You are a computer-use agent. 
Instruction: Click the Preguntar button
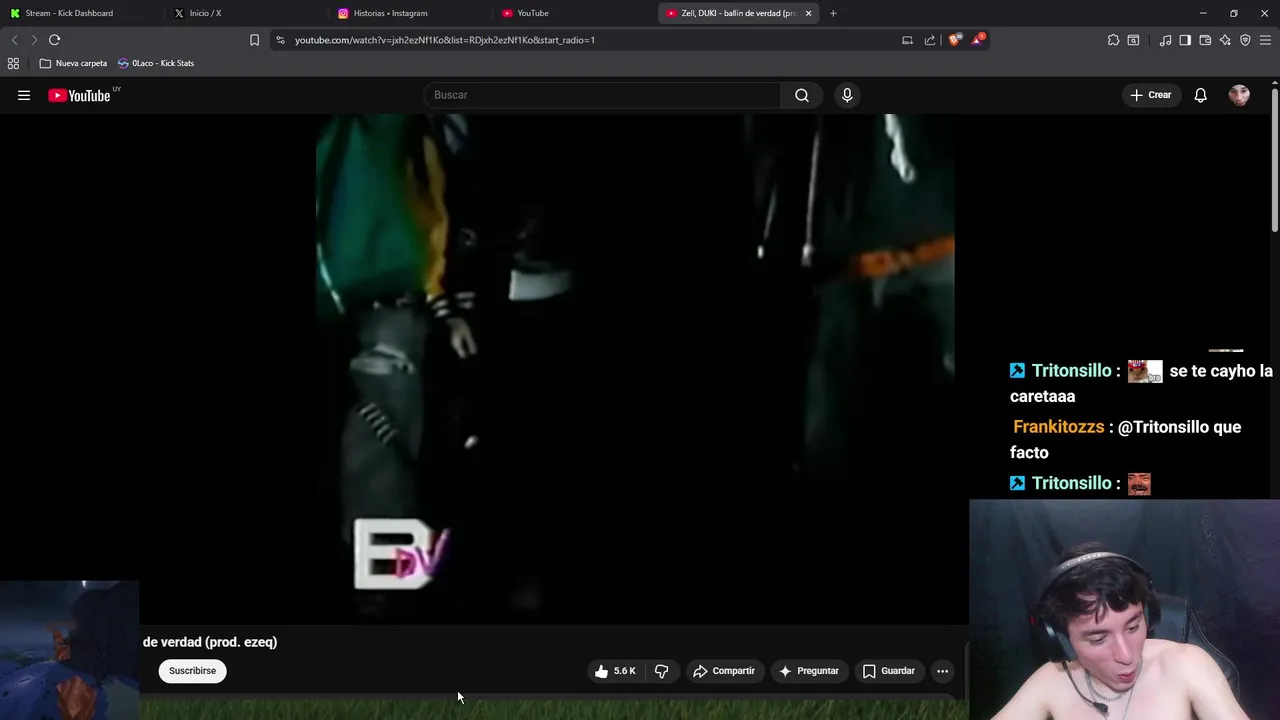809,671
